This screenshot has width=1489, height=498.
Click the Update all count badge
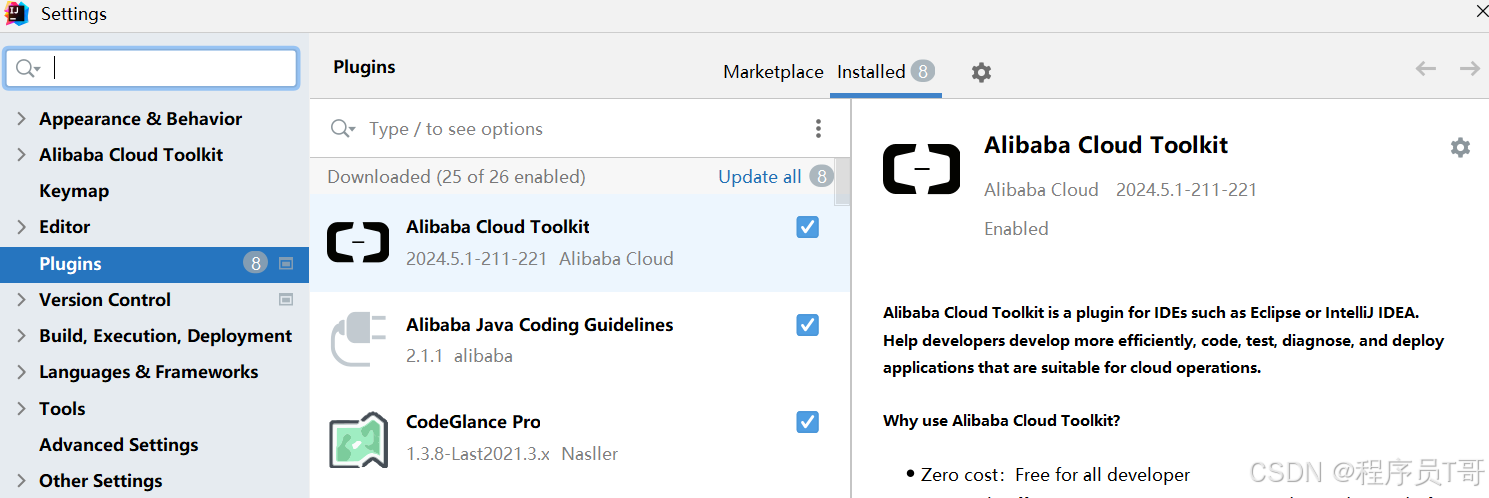pos(821,176)
